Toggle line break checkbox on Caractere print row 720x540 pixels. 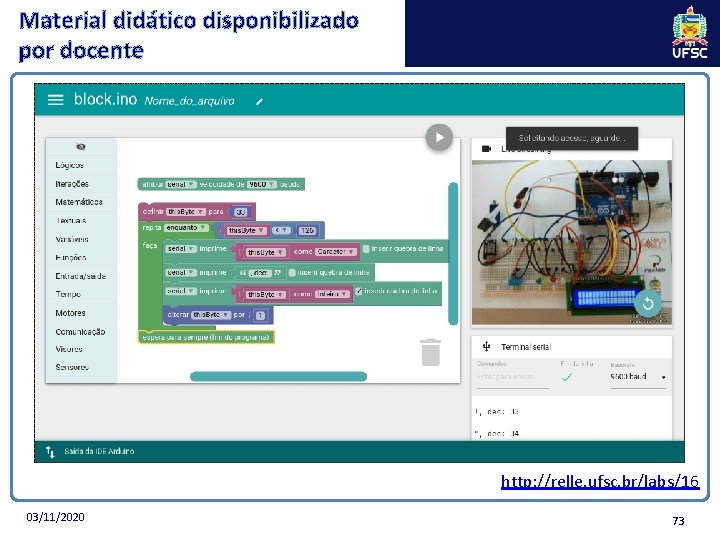coord(366,249)
